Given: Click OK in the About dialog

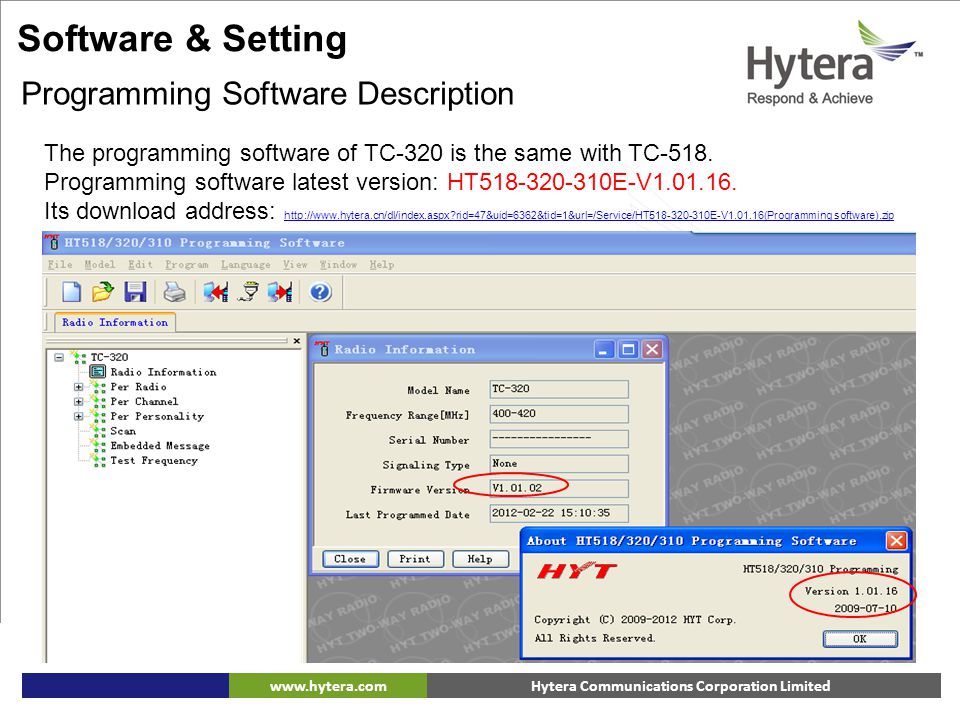Looking at the screenshot, I should coord(860,639).
